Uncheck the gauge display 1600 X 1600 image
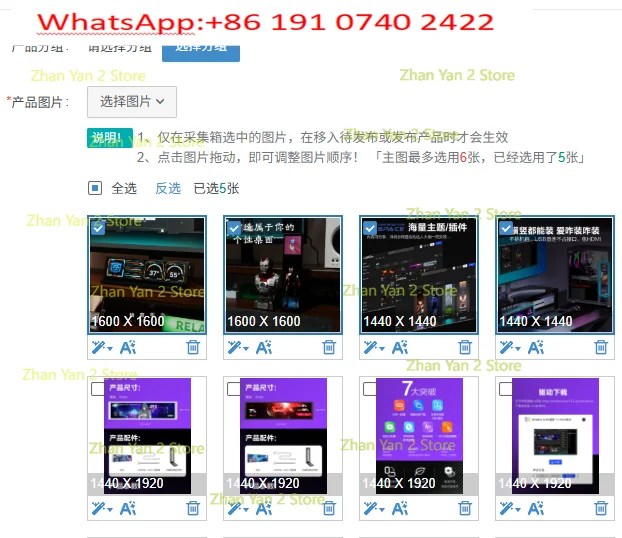Viewport: 622px width, 538px height. (98, 228)
